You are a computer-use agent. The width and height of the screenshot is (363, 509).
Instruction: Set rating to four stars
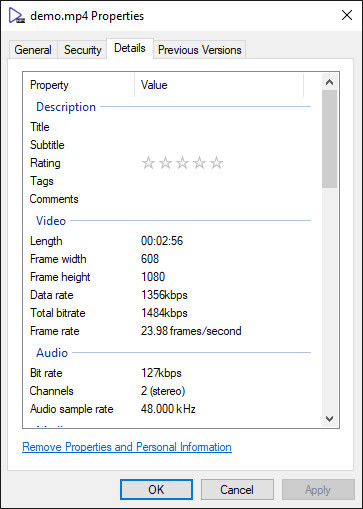coord(199,163)
